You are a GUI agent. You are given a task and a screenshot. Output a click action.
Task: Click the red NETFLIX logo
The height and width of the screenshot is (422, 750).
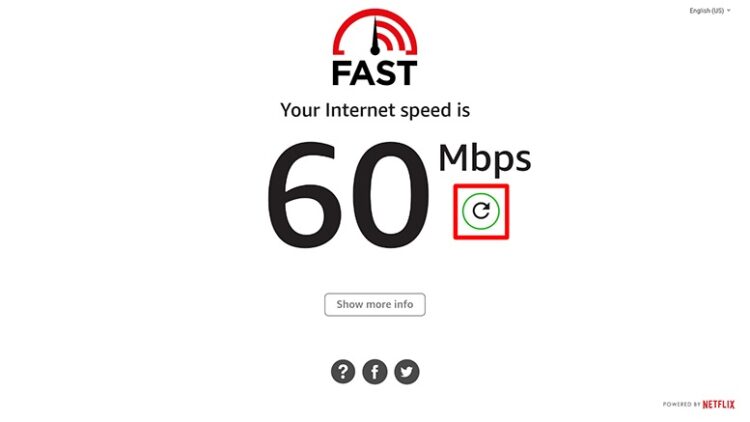(x=718, y=404)
